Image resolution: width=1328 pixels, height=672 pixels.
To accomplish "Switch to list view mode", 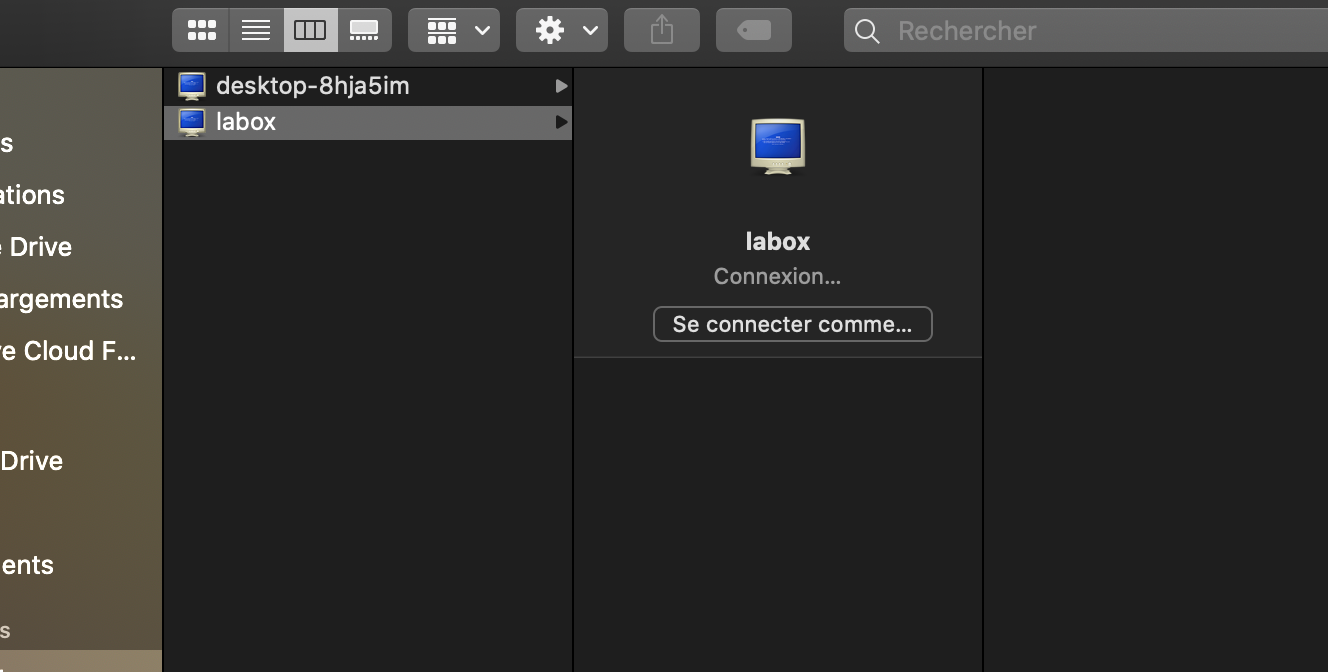I will [256, 31].
